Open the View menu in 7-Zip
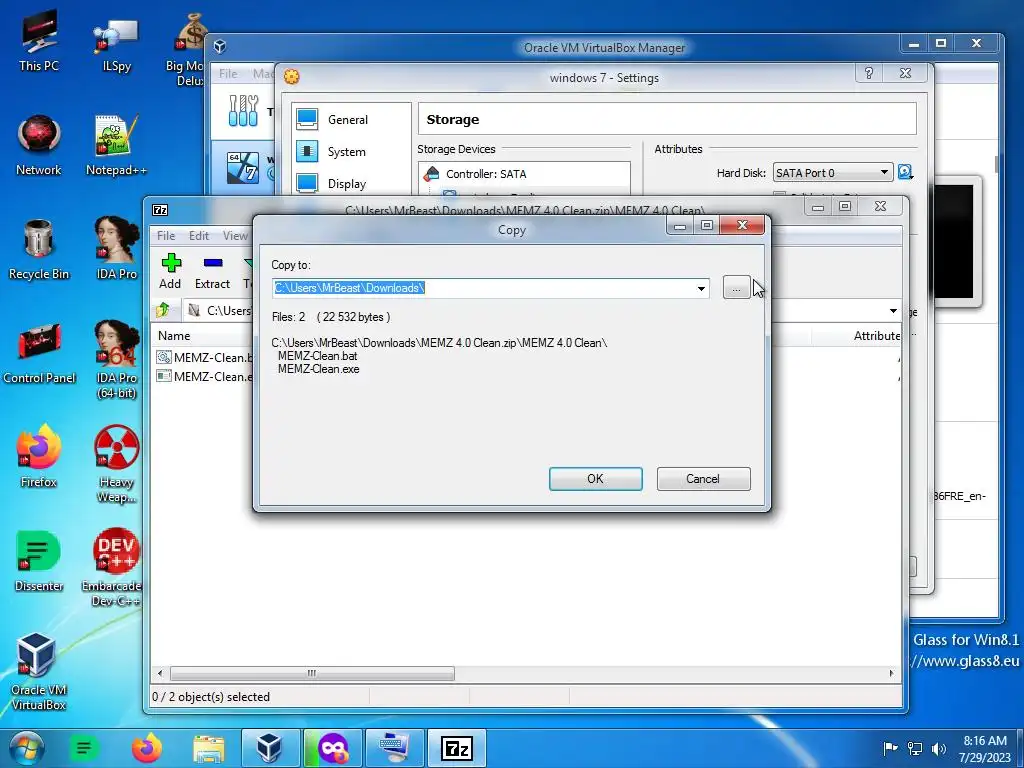 tap(235, 236)
